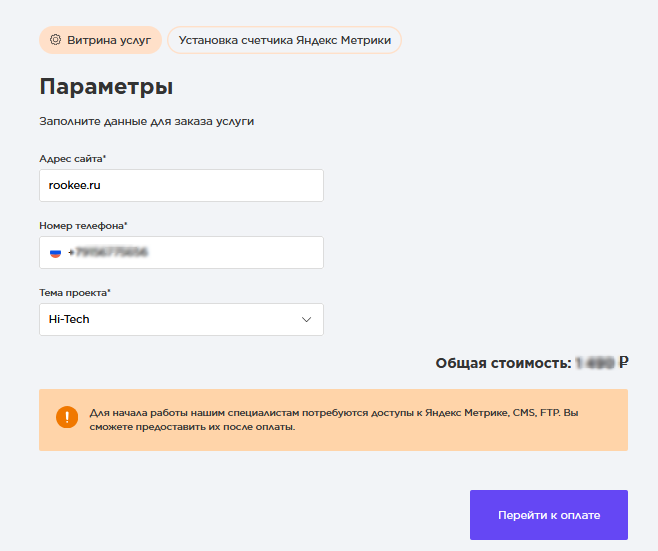Image resolution: width=658 pixels, height=551 pixels.
Task: Select the Установка счетчика Яндекс Метрики chip
Action: [x=285, y=40]
